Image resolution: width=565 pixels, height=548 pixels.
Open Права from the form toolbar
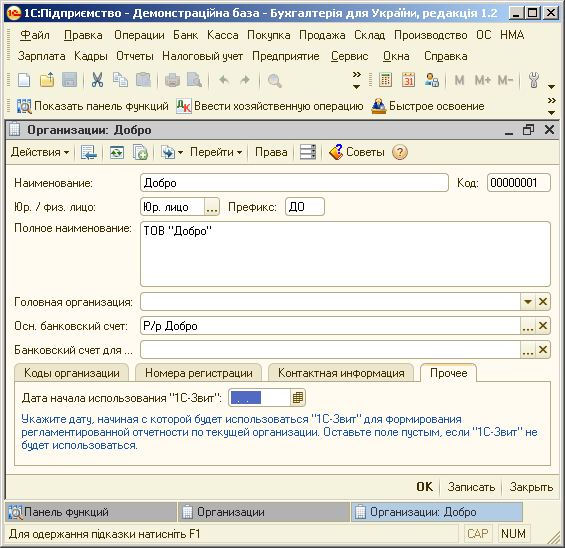[271, 152]
